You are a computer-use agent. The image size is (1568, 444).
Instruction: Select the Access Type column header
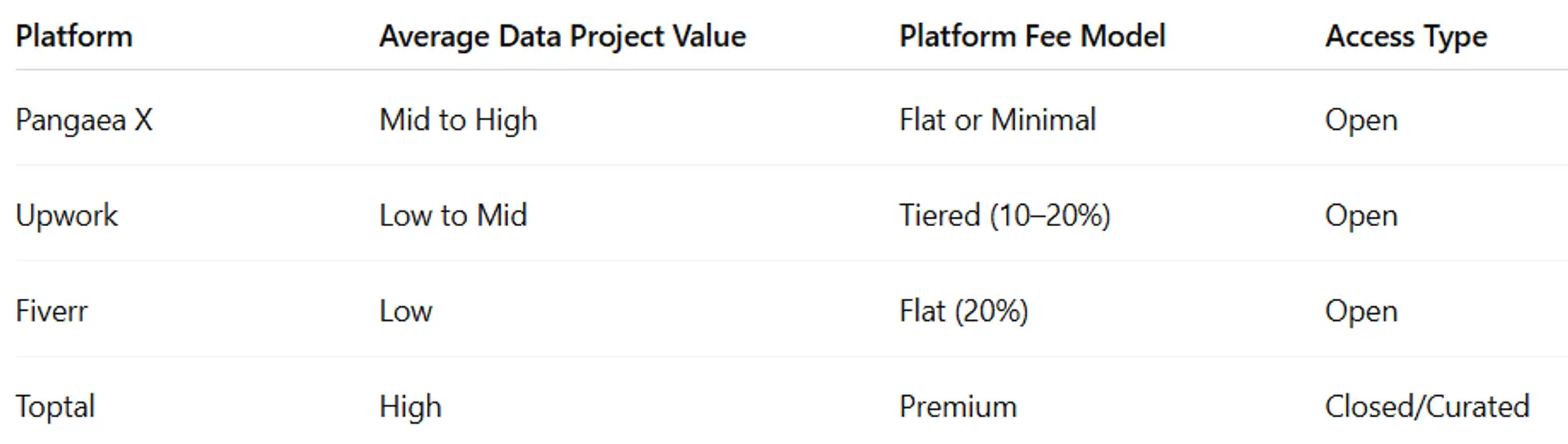(x=1405, y=37)
